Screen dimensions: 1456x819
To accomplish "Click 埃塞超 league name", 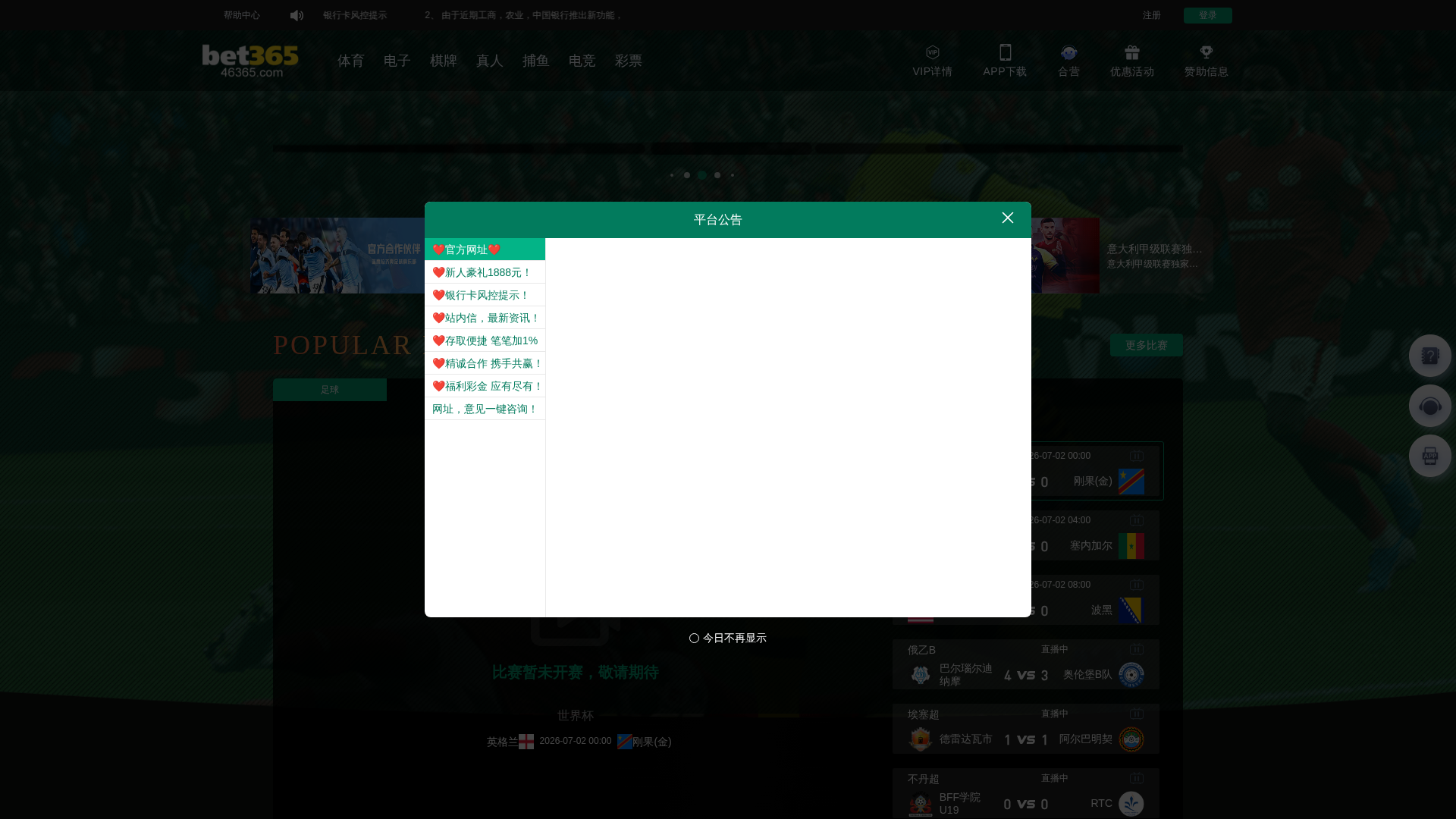I will pos(923,714).
